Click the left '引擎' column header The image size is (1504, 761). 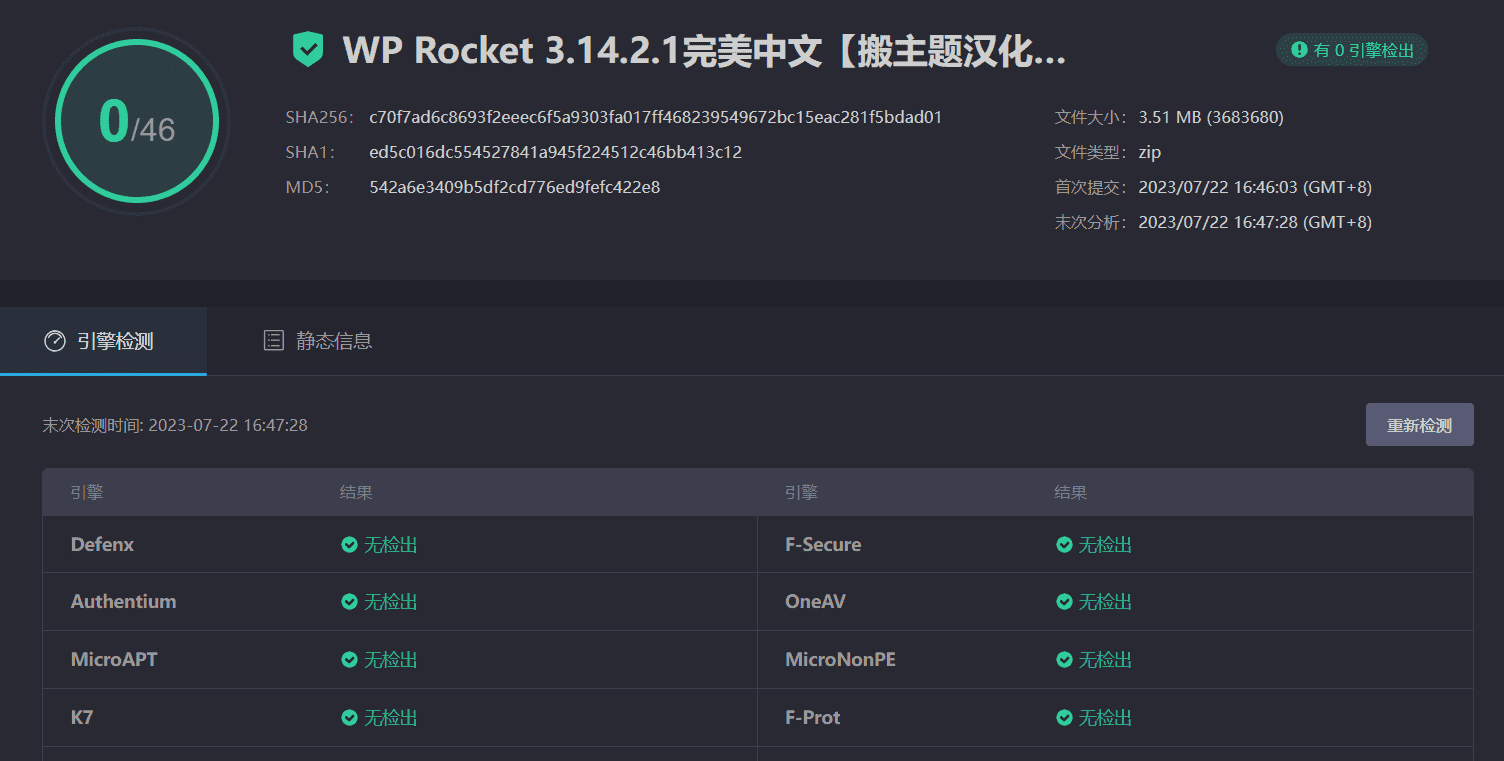tap(87, 492)
